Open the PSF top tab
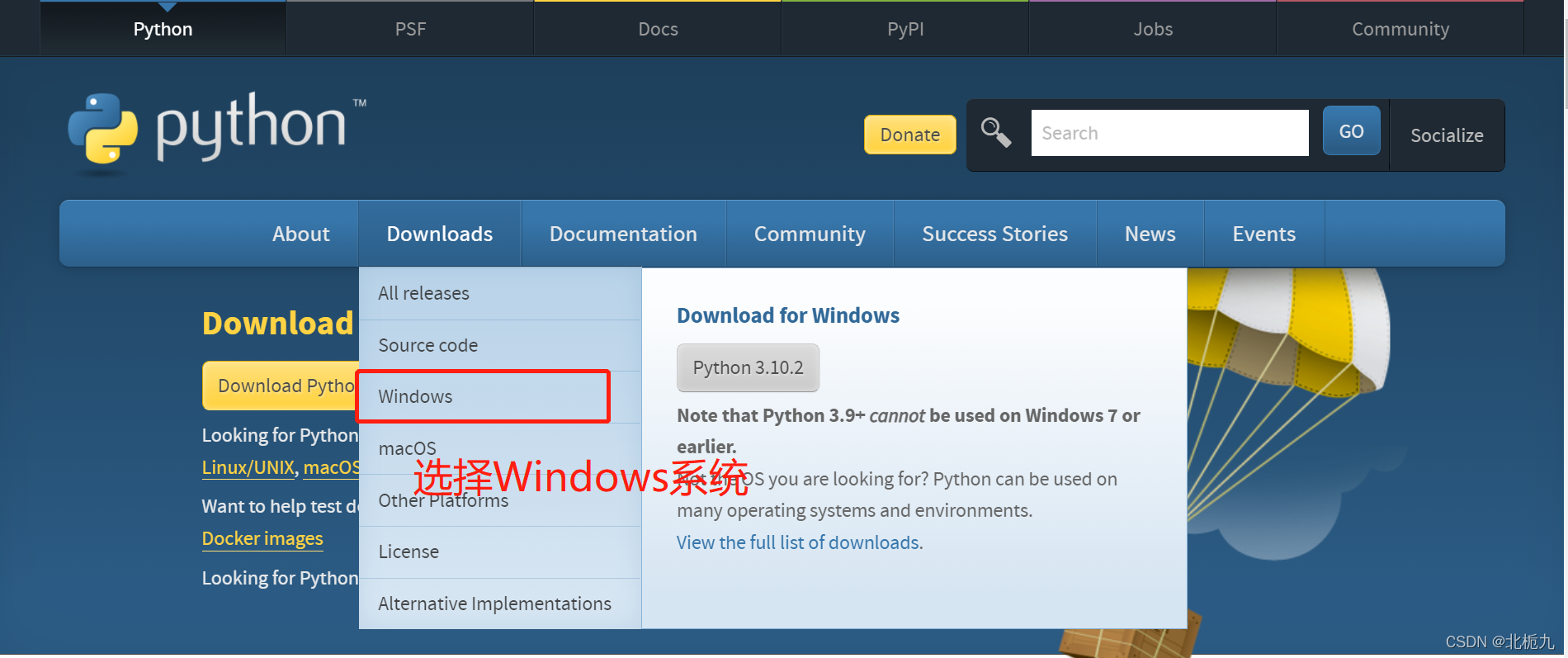The height and width of the screenshot is (658, 1568). (410, 29)
